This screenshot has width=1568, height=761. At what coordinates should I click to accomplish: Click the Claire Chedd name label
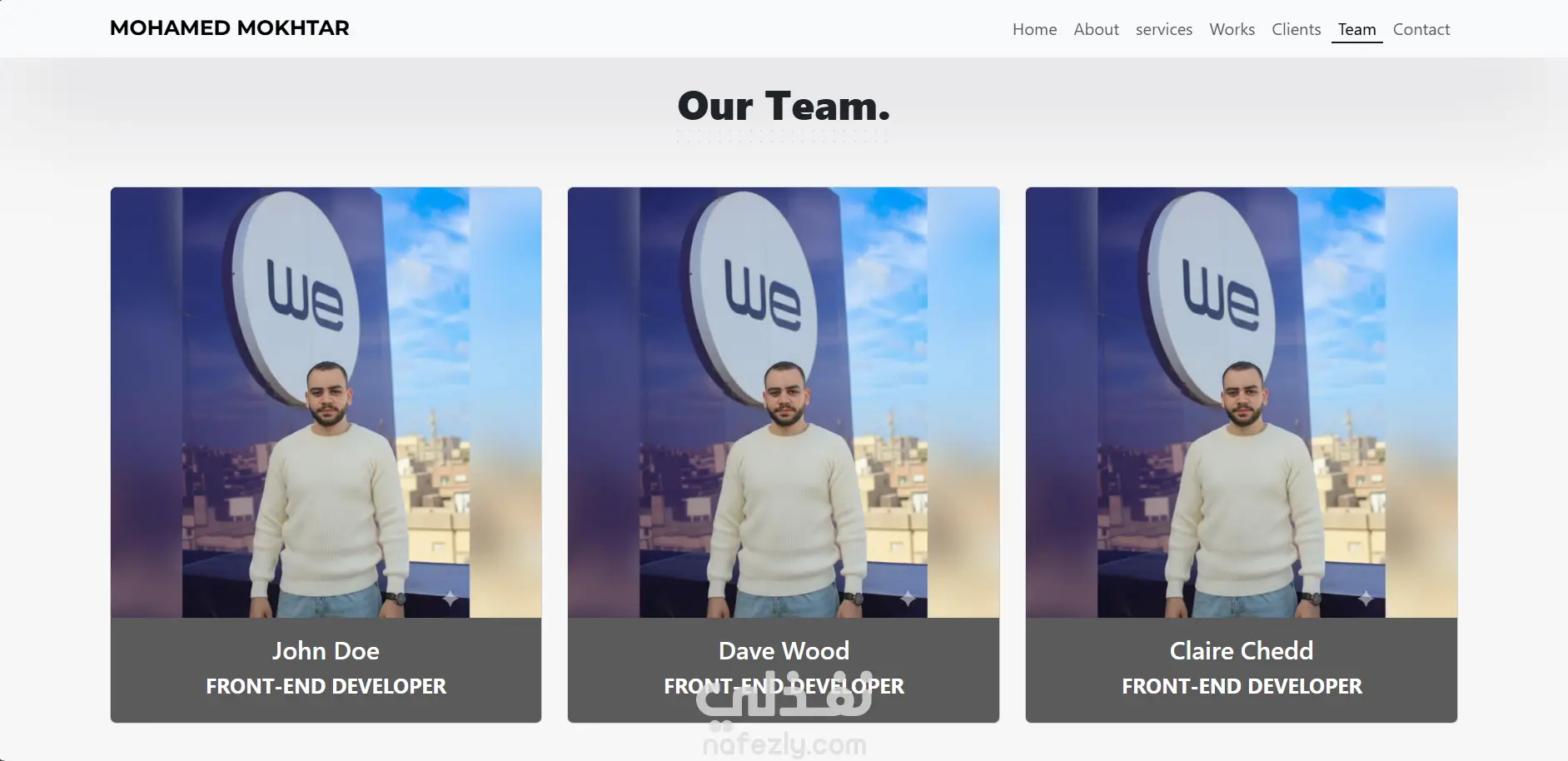[x=1242, y=650]
